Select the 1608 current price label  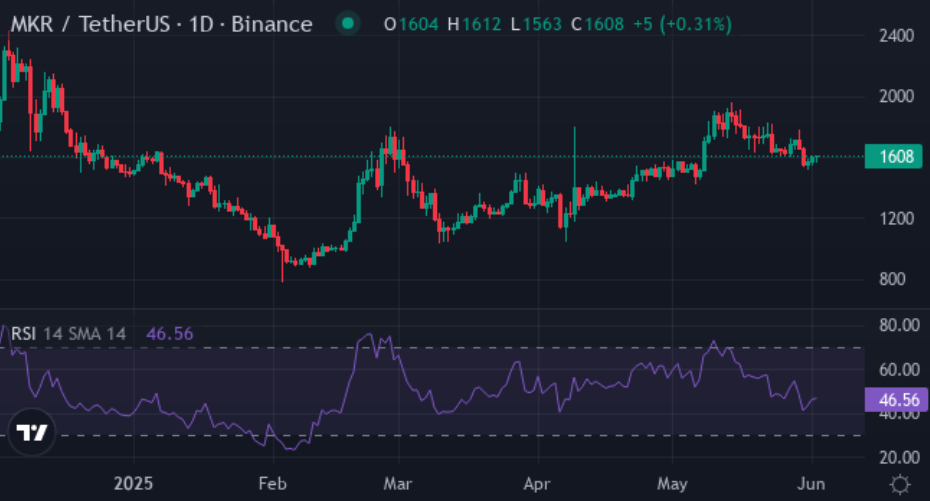pos(894,157)
